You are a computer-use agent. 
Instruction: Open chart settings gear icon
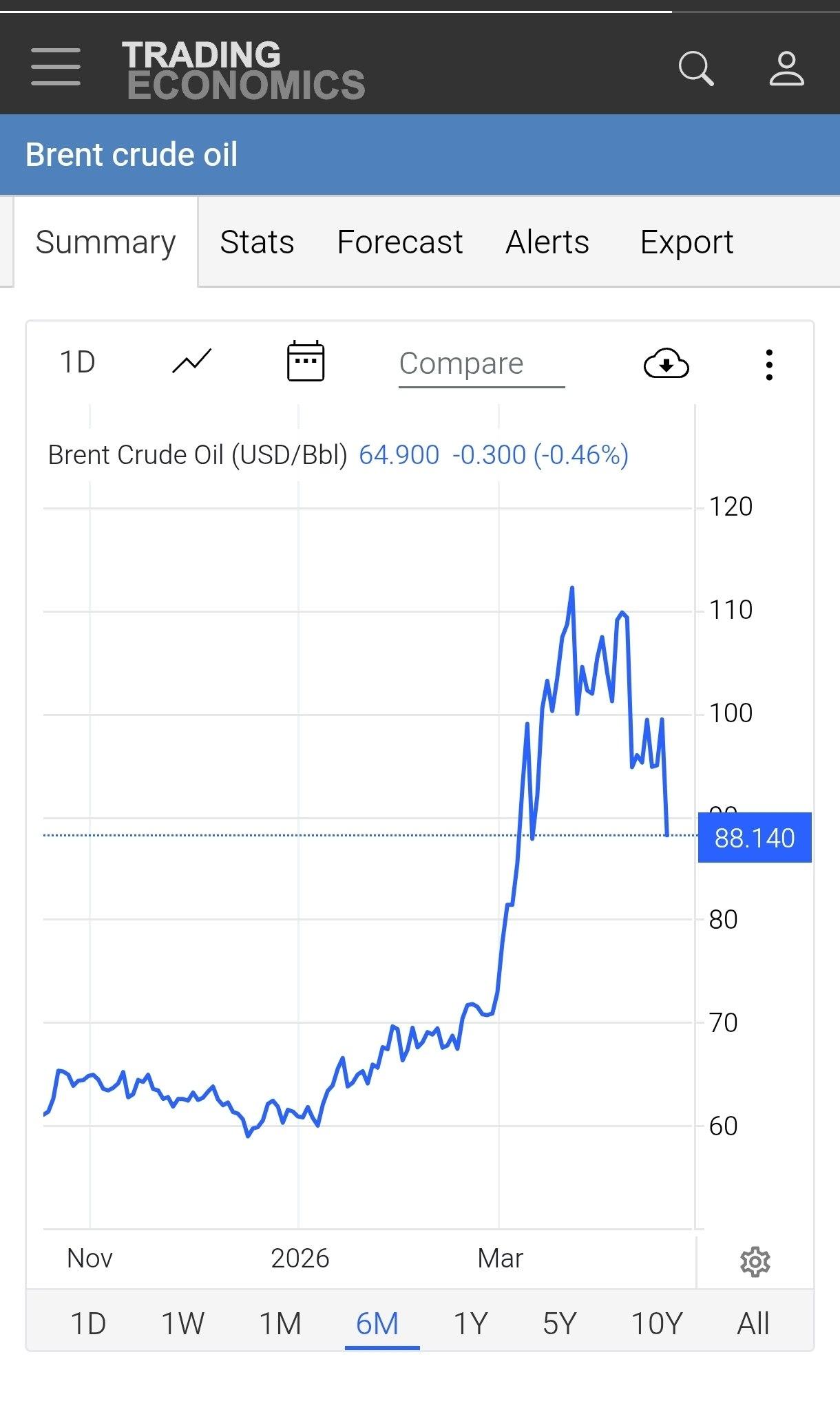tap(755, 1261)
